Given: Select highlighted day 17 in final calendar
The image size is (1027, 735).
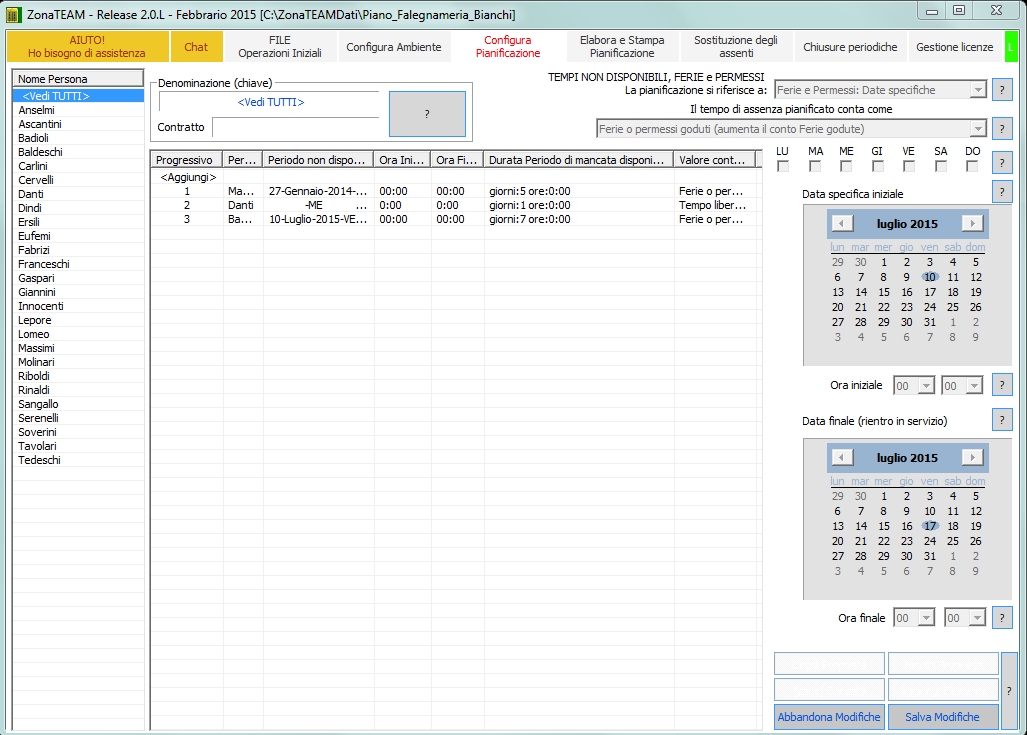Looking at the screenshot, I should click(930, 525).
